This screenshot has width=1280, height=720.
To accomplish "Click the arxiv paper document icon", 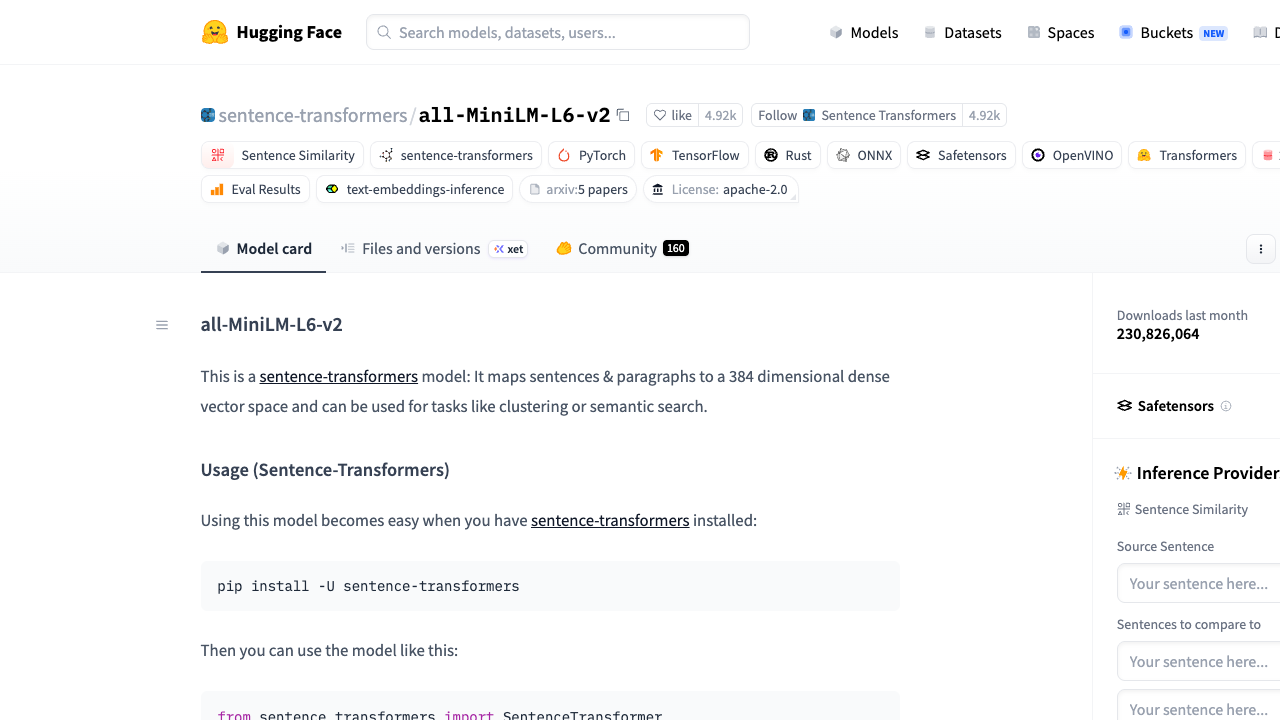I will click(x=535, y=189).
